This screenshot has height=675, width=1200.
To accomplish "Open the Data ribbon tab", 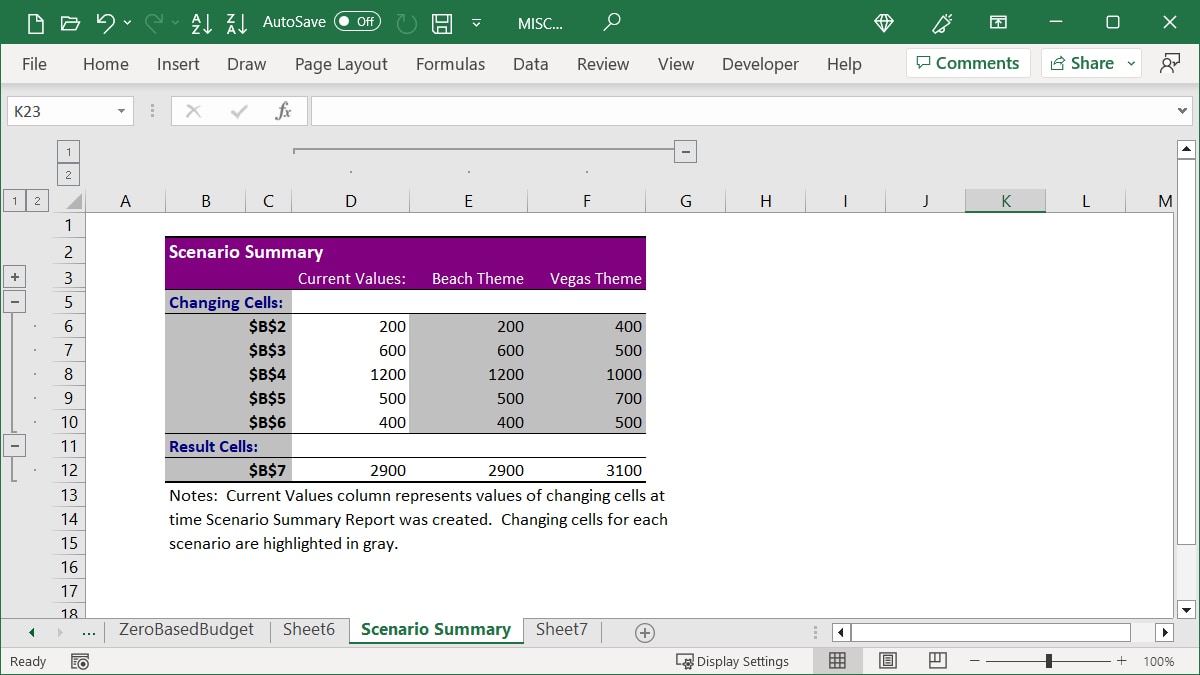I will [x=530, y=64].
